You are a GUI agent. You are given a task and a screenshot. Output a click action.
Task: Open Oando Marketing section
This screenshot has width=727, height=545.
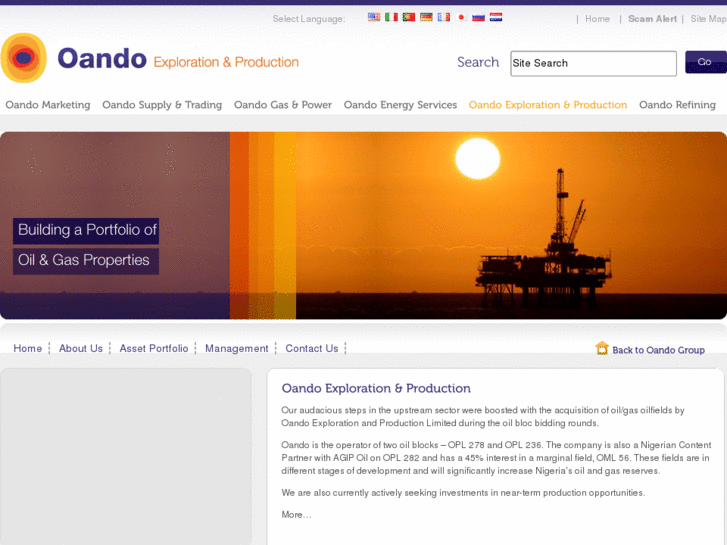(x=48, y=105)
